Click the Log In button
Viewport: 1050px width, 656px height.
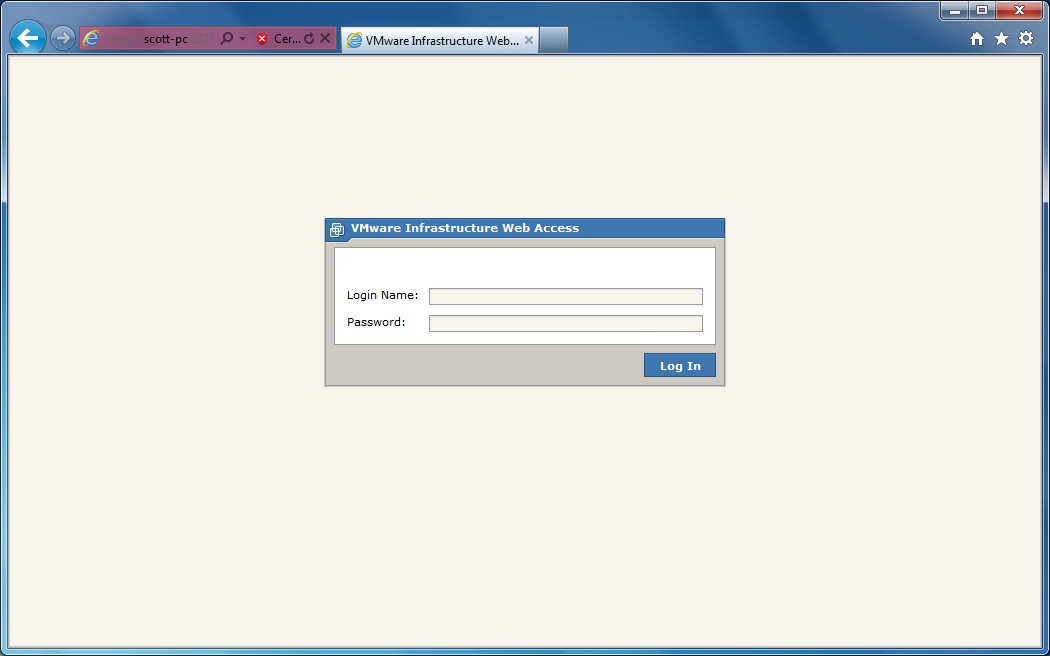pyautogui.click(x=680, y=365)
